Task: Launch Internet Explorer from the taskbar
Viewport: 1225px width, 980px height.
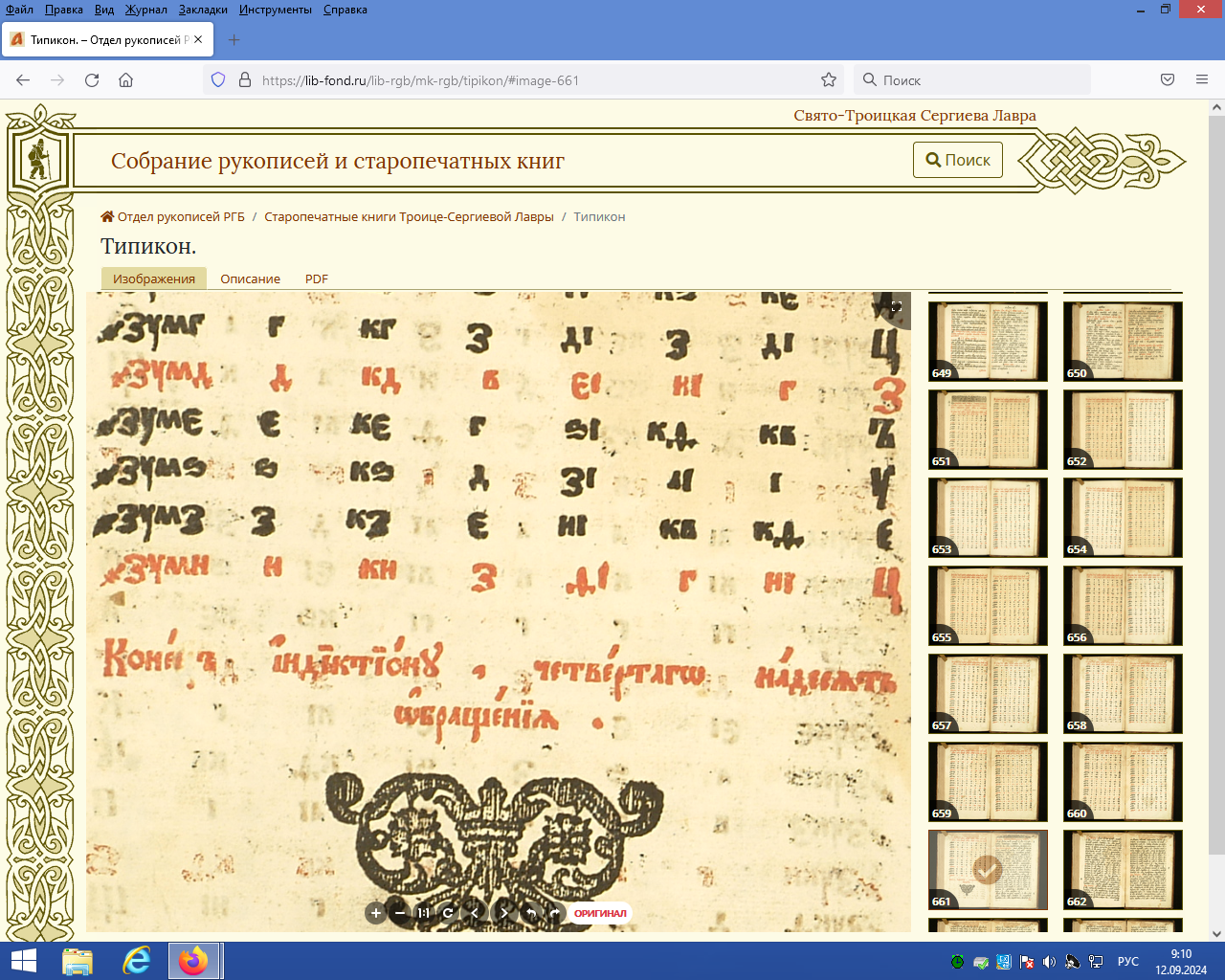Action: click(x=137, y=961)
